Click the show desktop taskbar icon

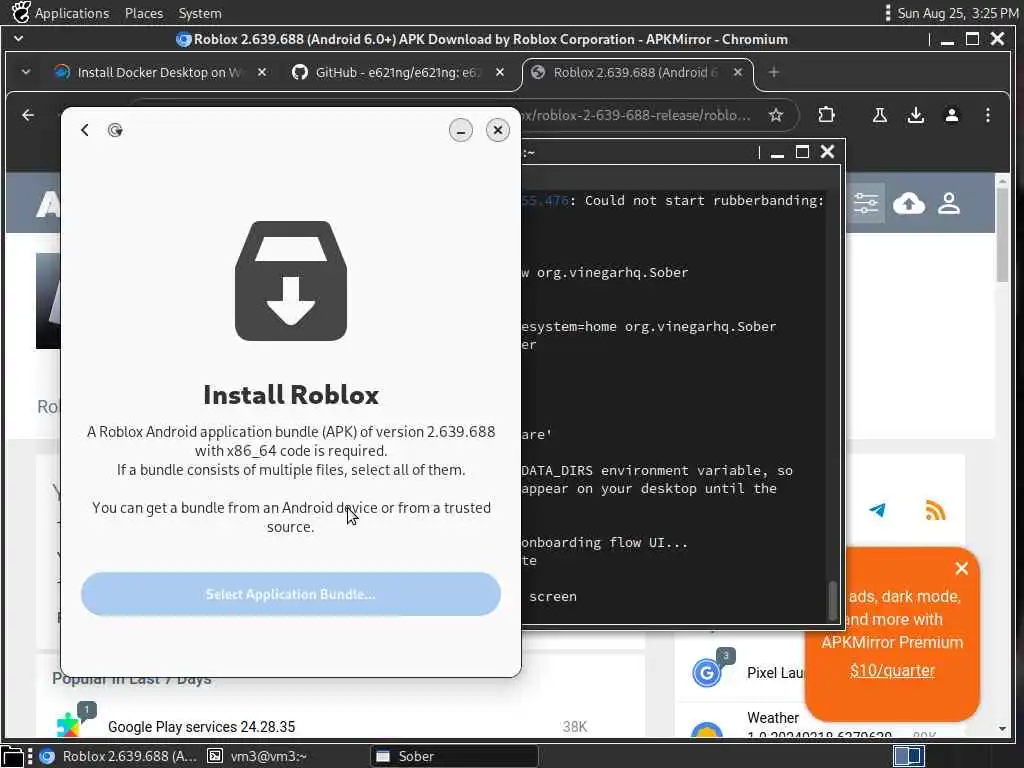pos(12,756)
